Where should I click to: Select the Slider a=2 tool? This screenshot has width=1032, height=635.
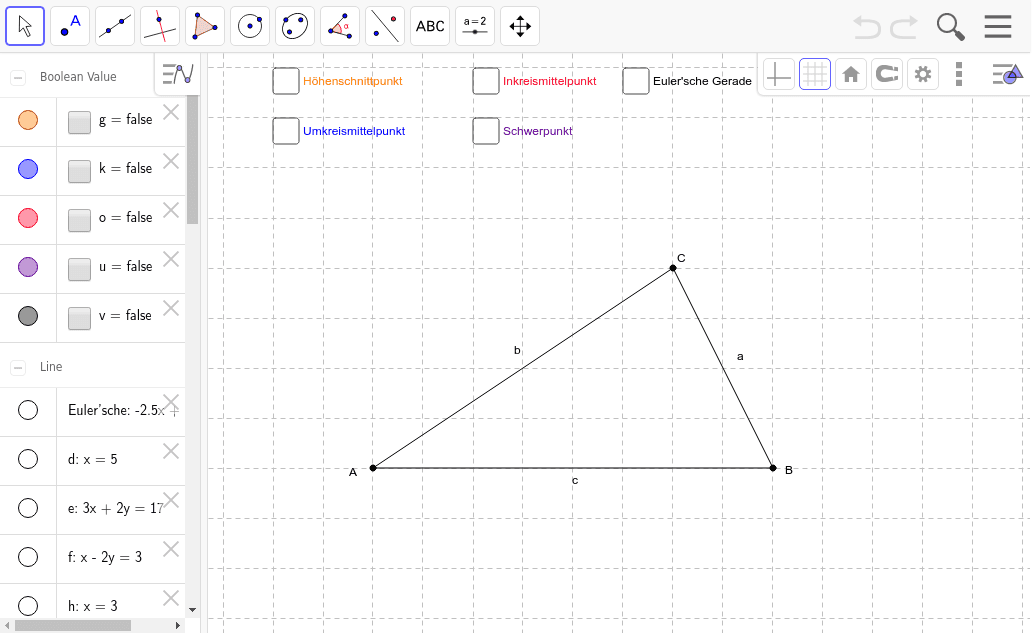click(x=475, y=26)
